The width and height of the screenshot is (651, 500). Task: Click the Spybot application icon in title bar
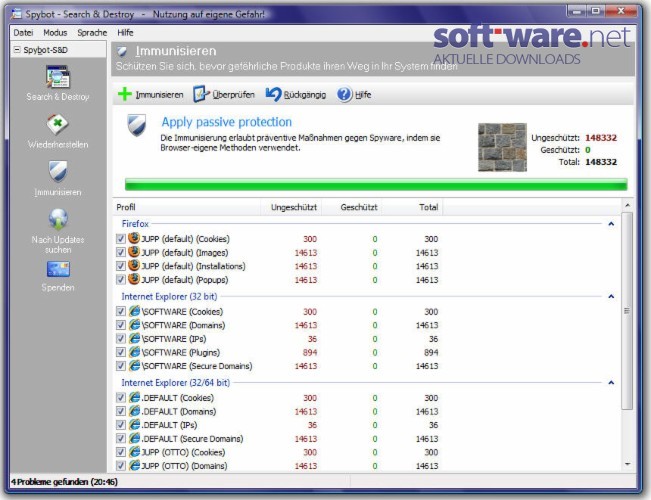[x=17, y=14]
